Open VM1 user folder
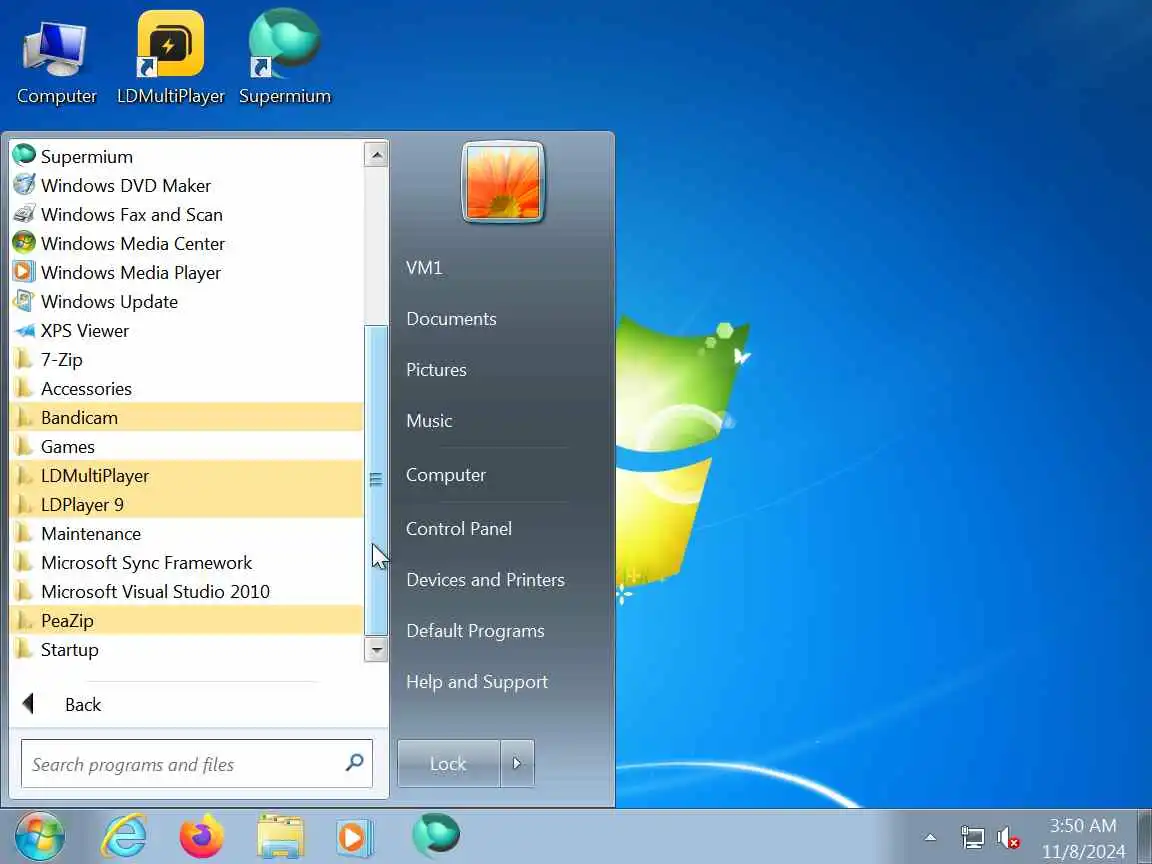1152x864 pixels. [x=424, y=267]
